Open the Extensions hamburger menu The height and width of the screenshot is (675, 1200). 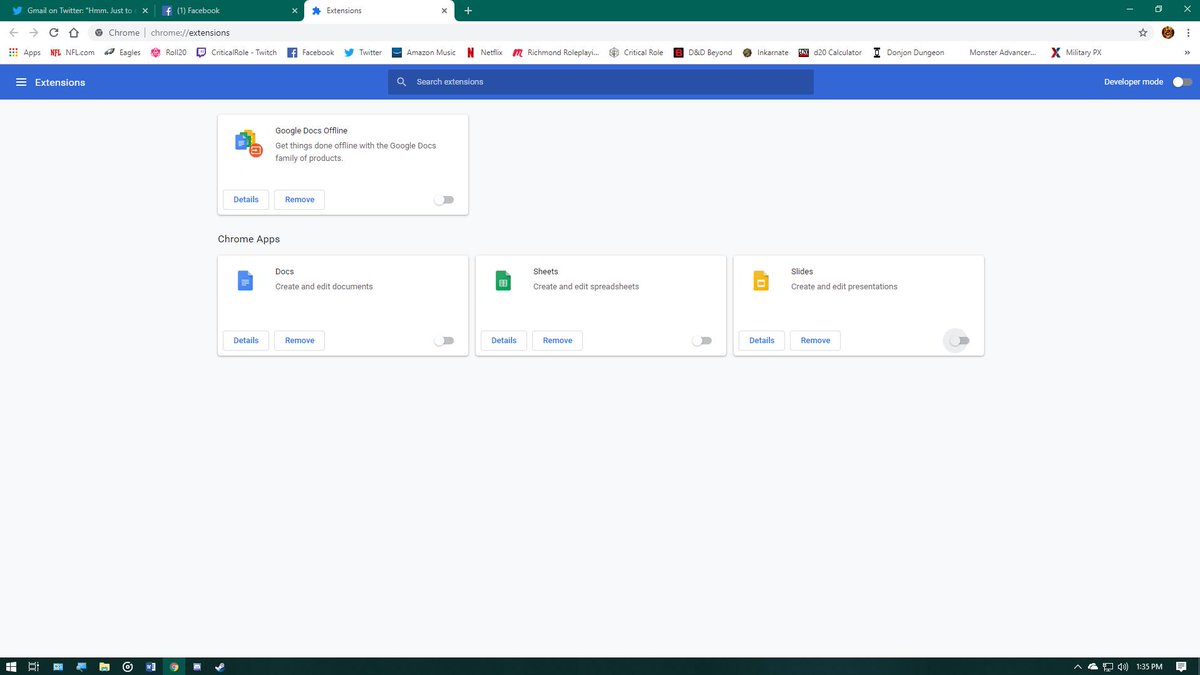[x=21, y=82]
